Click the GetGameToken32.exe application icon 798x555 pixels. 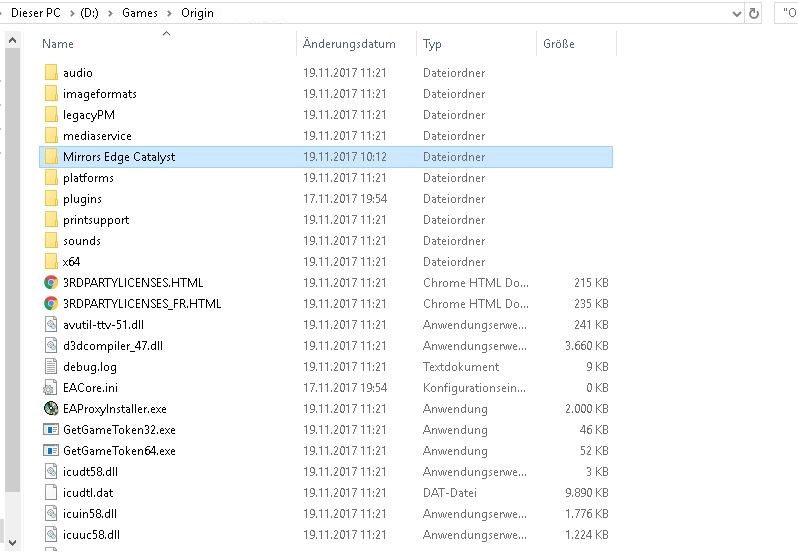pos(51,429)
